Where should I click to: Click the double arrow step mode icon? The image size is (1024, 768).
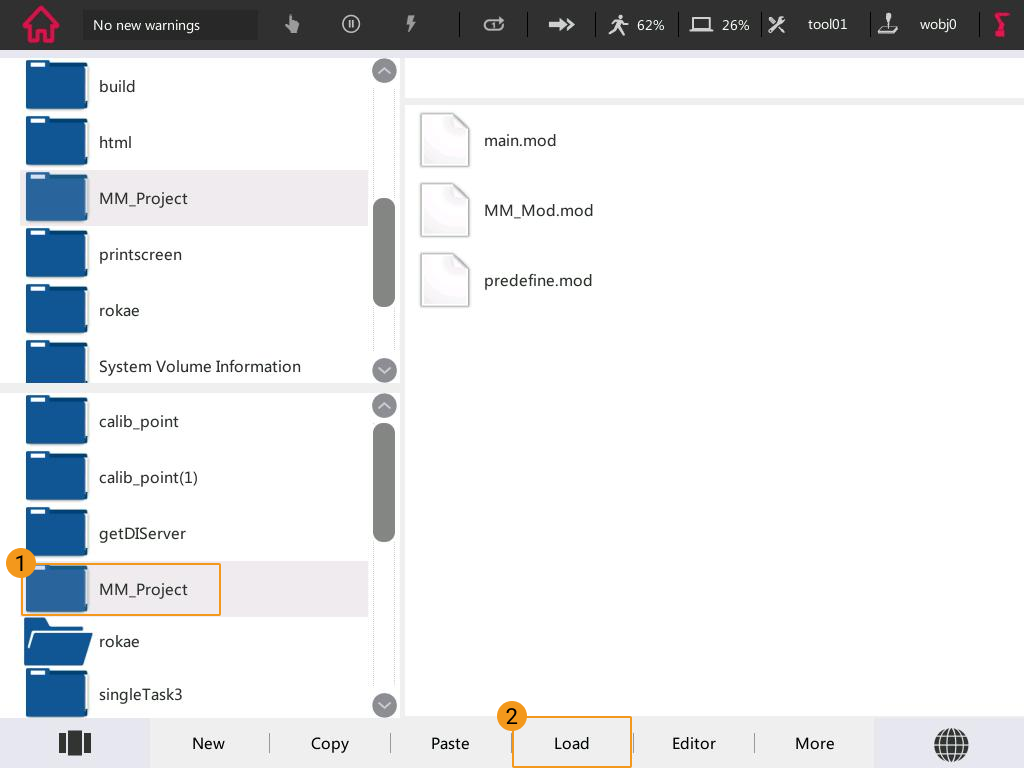[x=561, y=25]
